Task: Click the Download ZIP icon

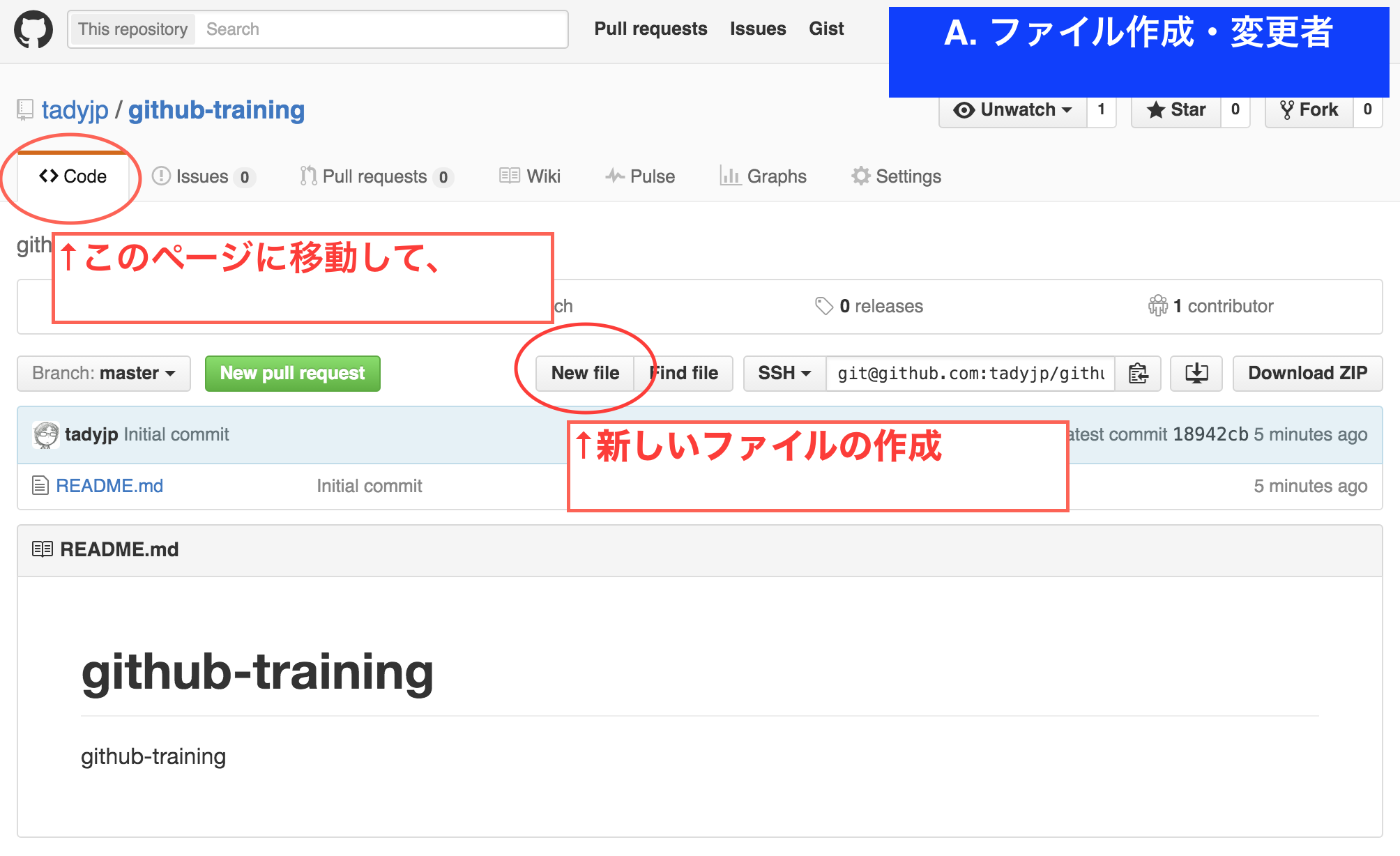Action: (1196, 373)
